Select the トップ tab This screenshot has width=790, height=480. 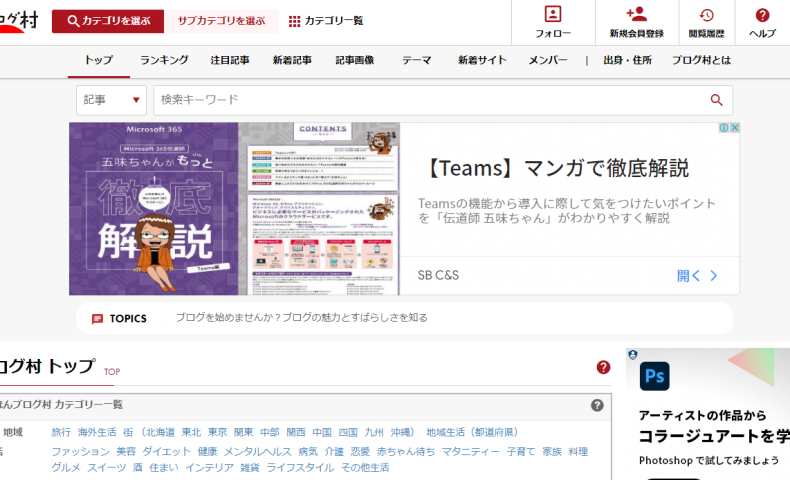(99, 60)
